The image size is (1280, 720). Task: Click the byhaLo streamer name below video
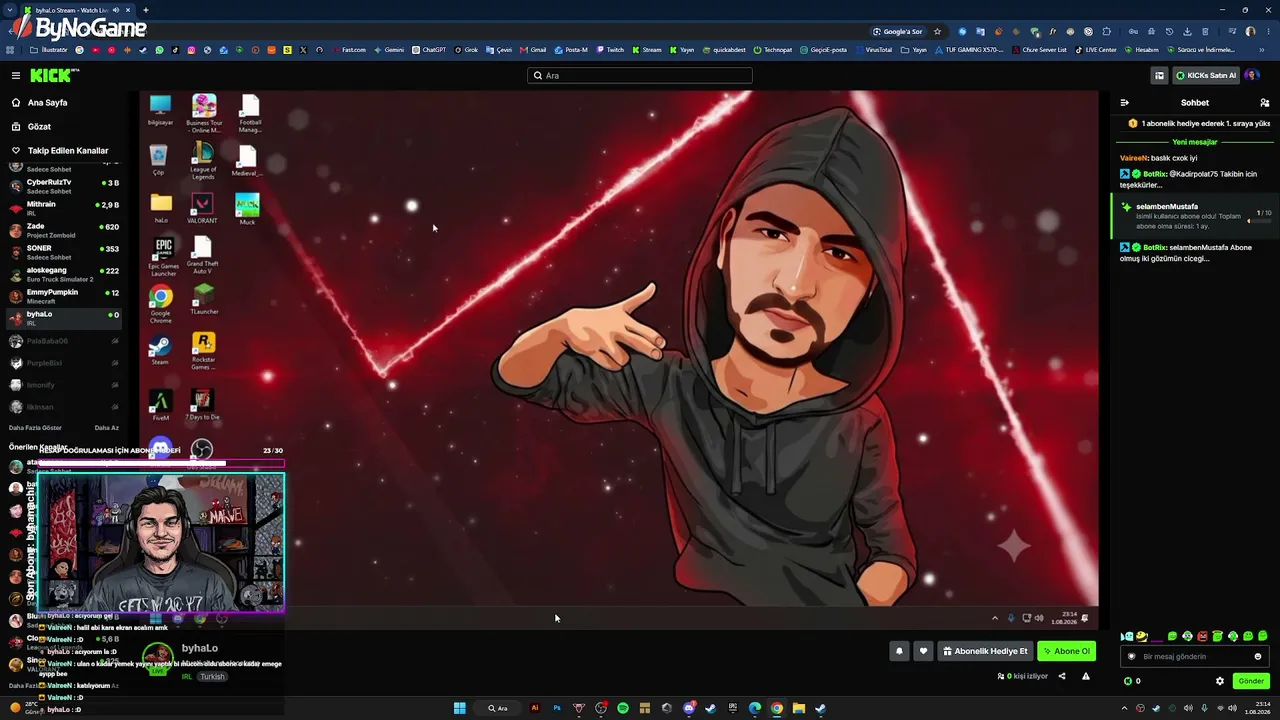[200, 648]
